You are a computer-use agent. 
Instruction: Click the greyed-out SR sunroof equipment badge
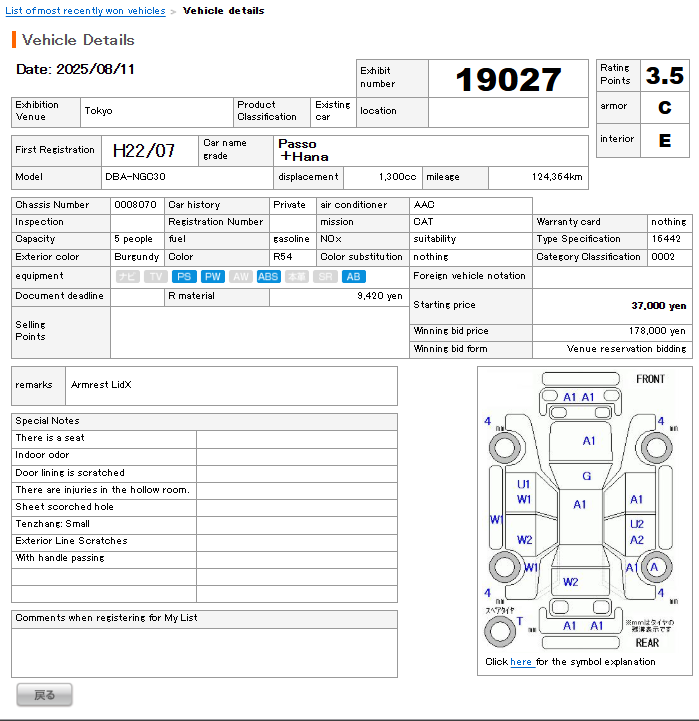pos(326,276)
